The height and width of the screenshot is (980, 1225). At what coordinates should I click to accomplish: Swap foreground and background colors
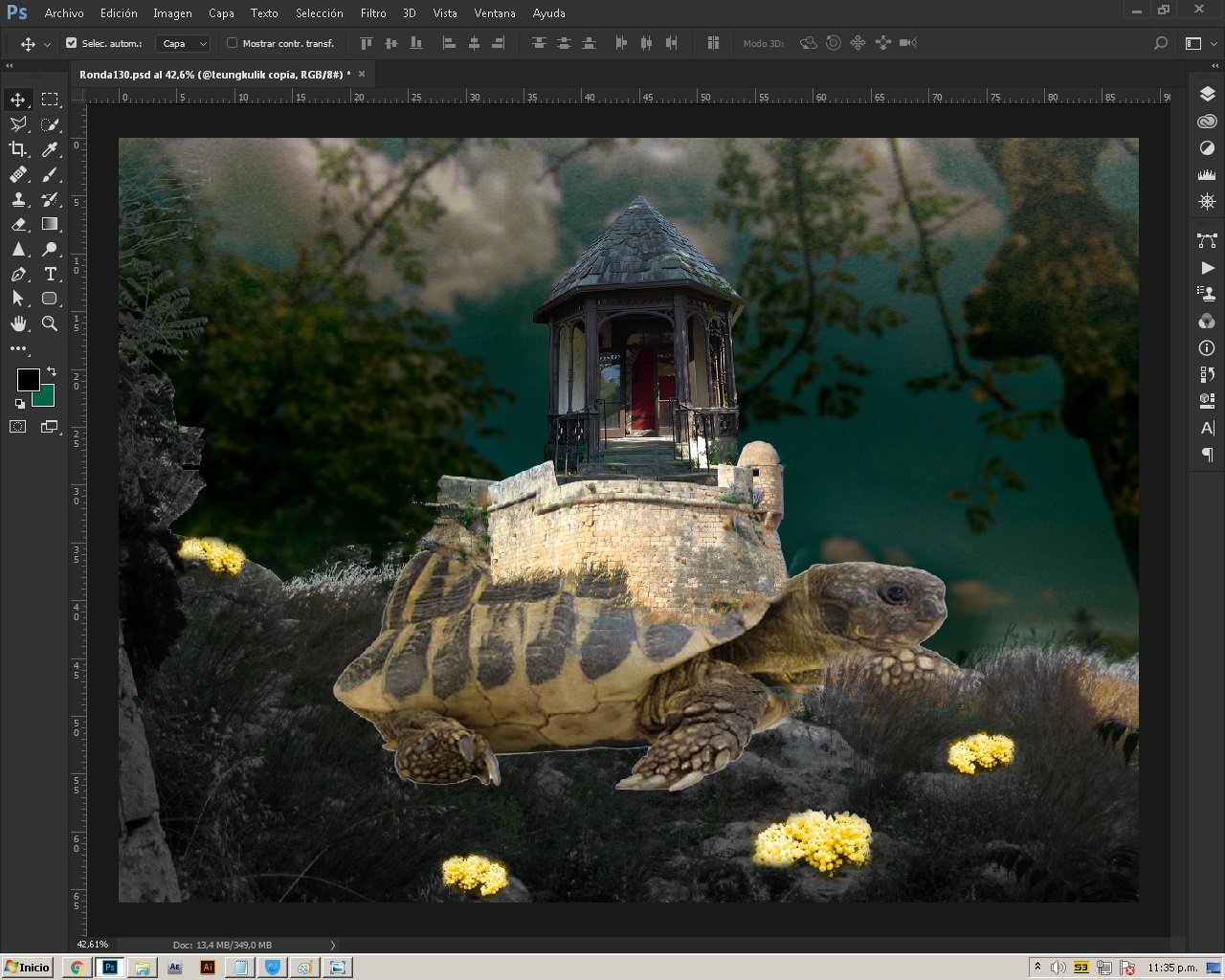click(52, 371)
